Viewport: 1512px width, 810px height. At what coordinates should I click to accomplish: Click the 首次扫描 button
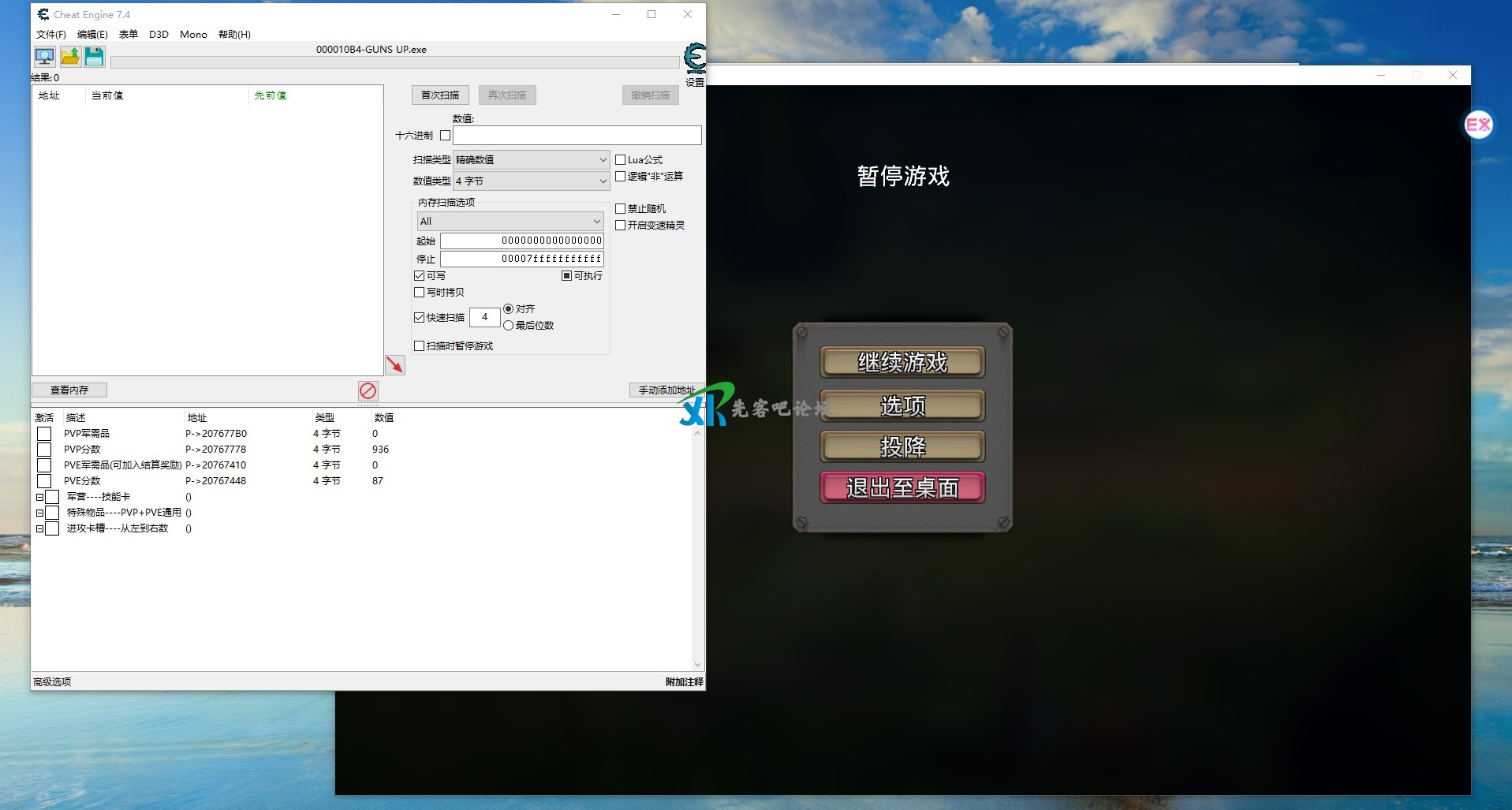[440, 95]
